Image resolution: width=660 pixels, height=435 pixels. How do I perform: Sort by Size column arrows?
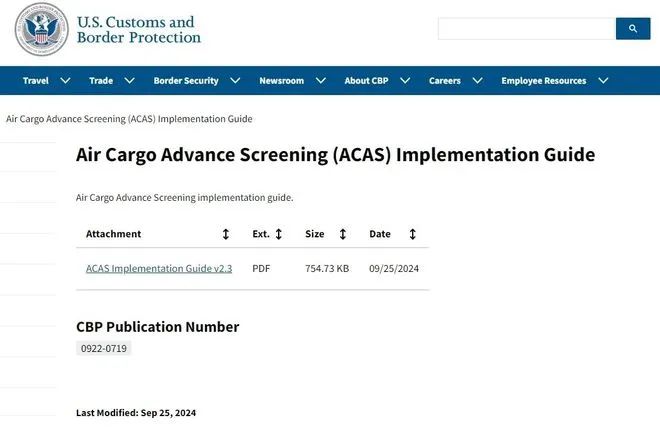point(343,234)
